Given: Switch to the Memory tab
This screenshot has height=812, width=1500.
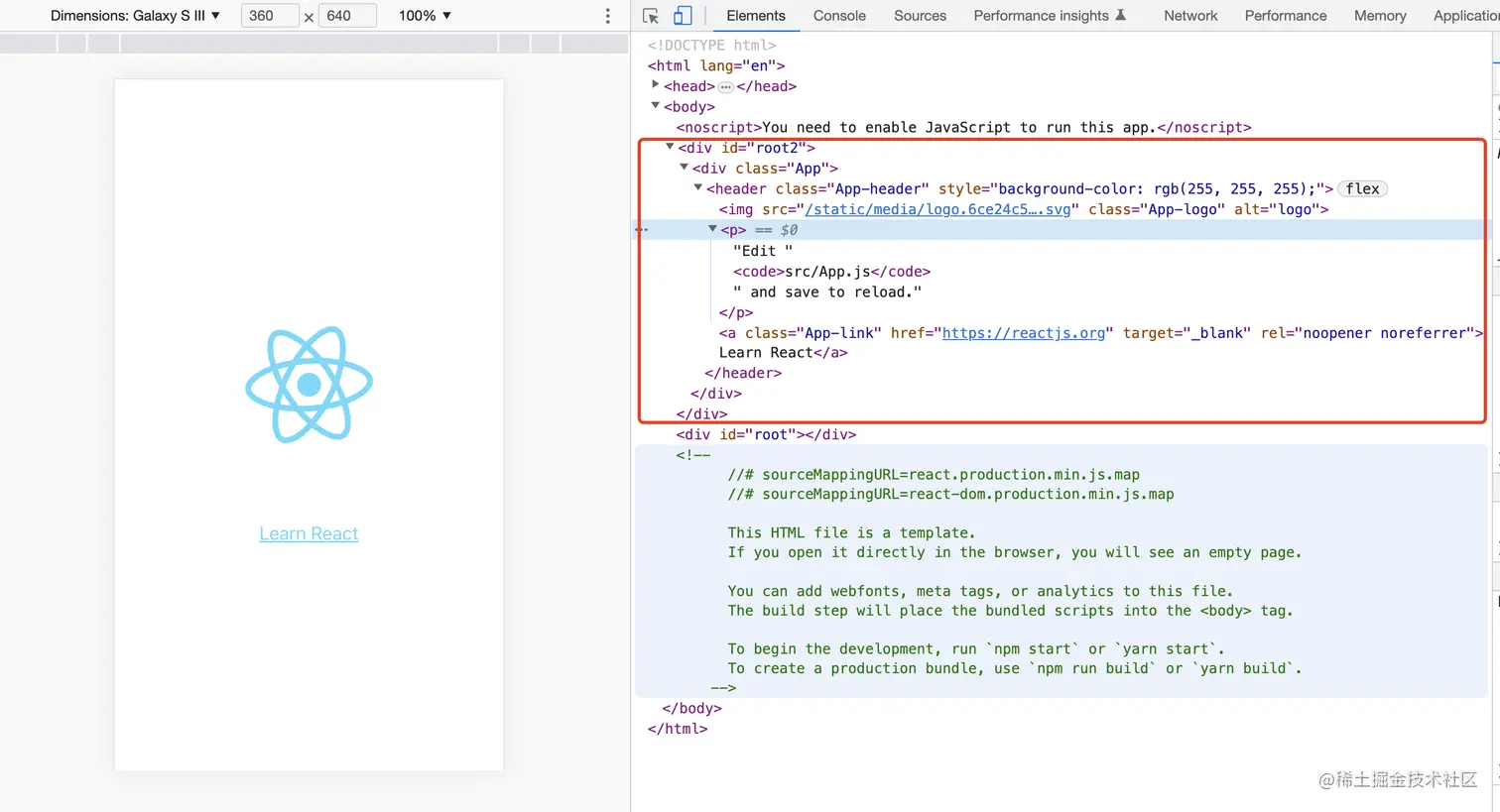Looking at the screenshot, I should (1380, 16).
